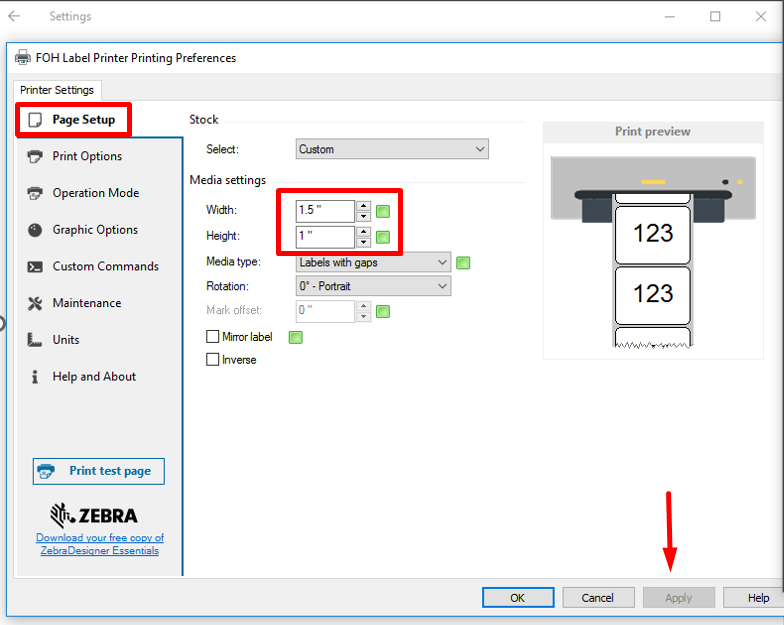Open the Stock Select dropdown
The width and height of the screenshot is (784, 625).
pyautogui.click(x=392, y=149)
